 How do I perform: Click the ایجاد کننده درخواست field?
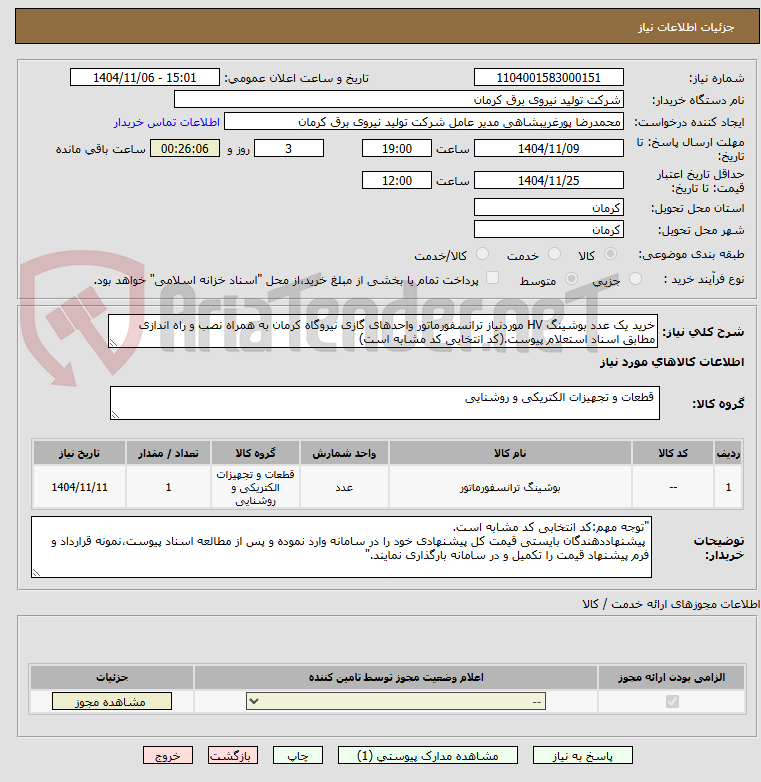(x=424, y=121)
